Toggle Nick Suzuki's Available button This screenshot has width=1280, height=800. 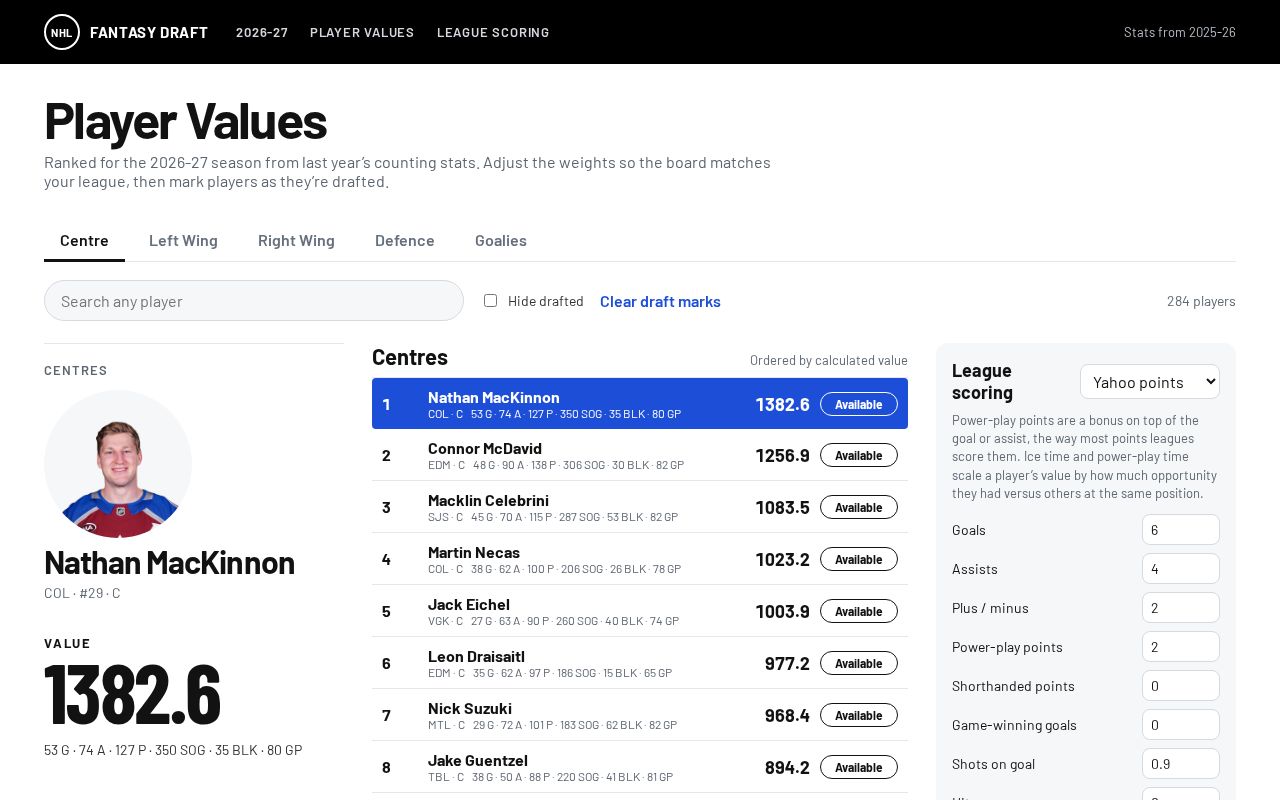pos(859,715)
